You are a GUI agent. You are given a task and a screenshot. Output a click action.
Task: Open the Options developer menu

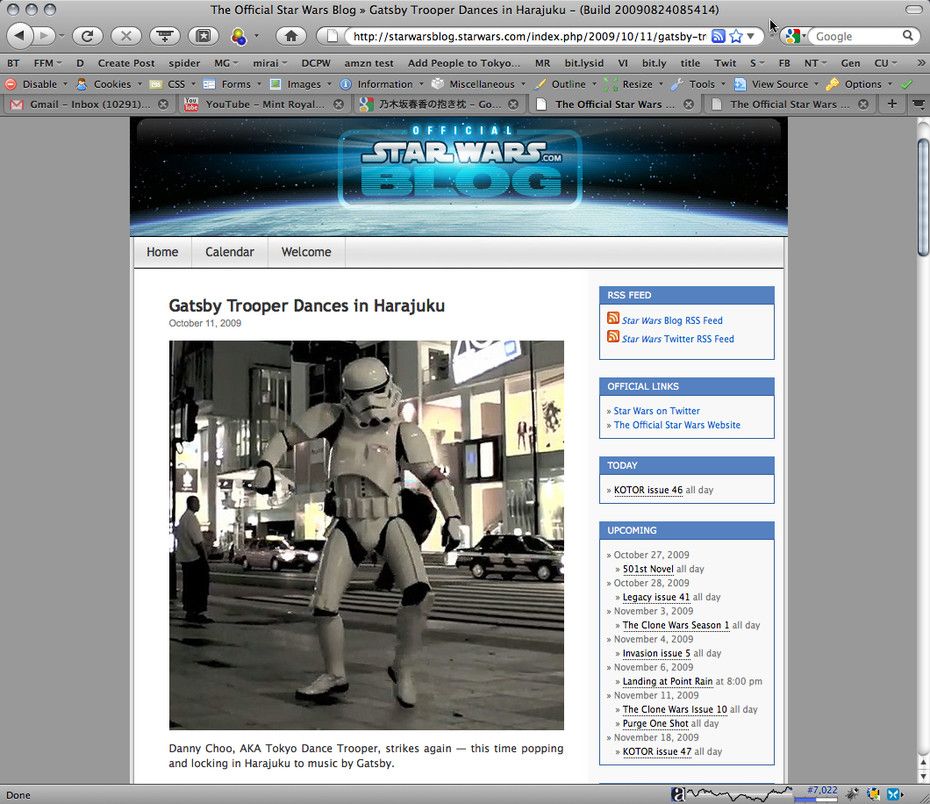860,84
